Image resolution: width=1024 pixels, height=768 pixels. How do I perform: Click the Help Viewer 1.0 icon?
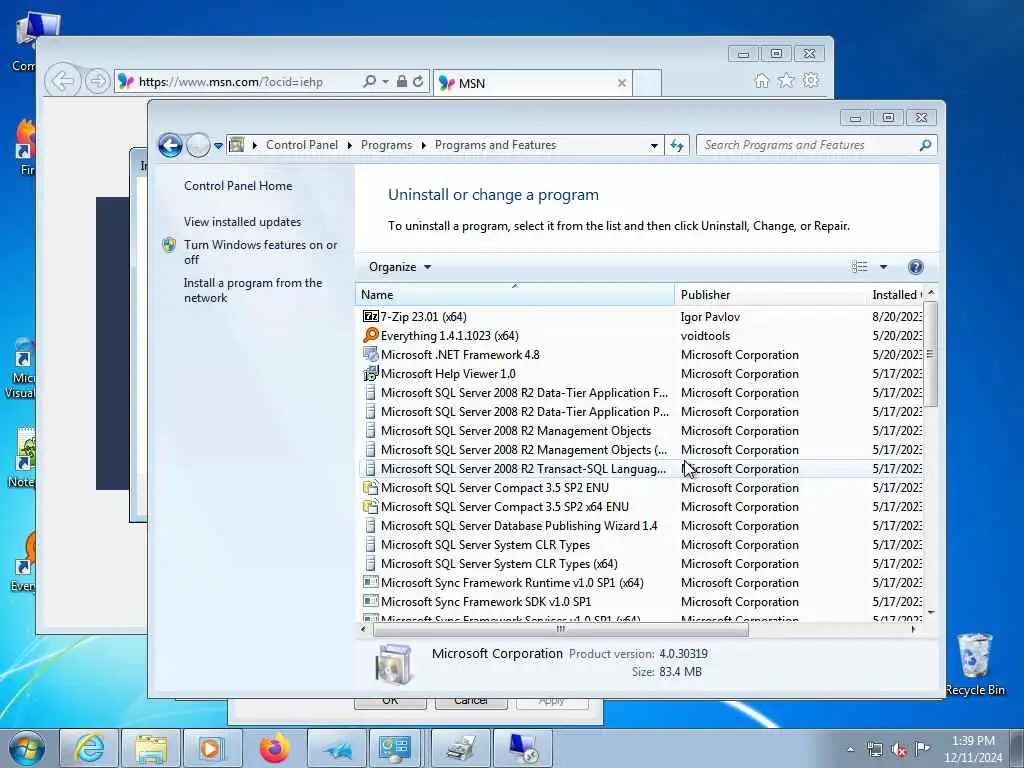(370, 374)
